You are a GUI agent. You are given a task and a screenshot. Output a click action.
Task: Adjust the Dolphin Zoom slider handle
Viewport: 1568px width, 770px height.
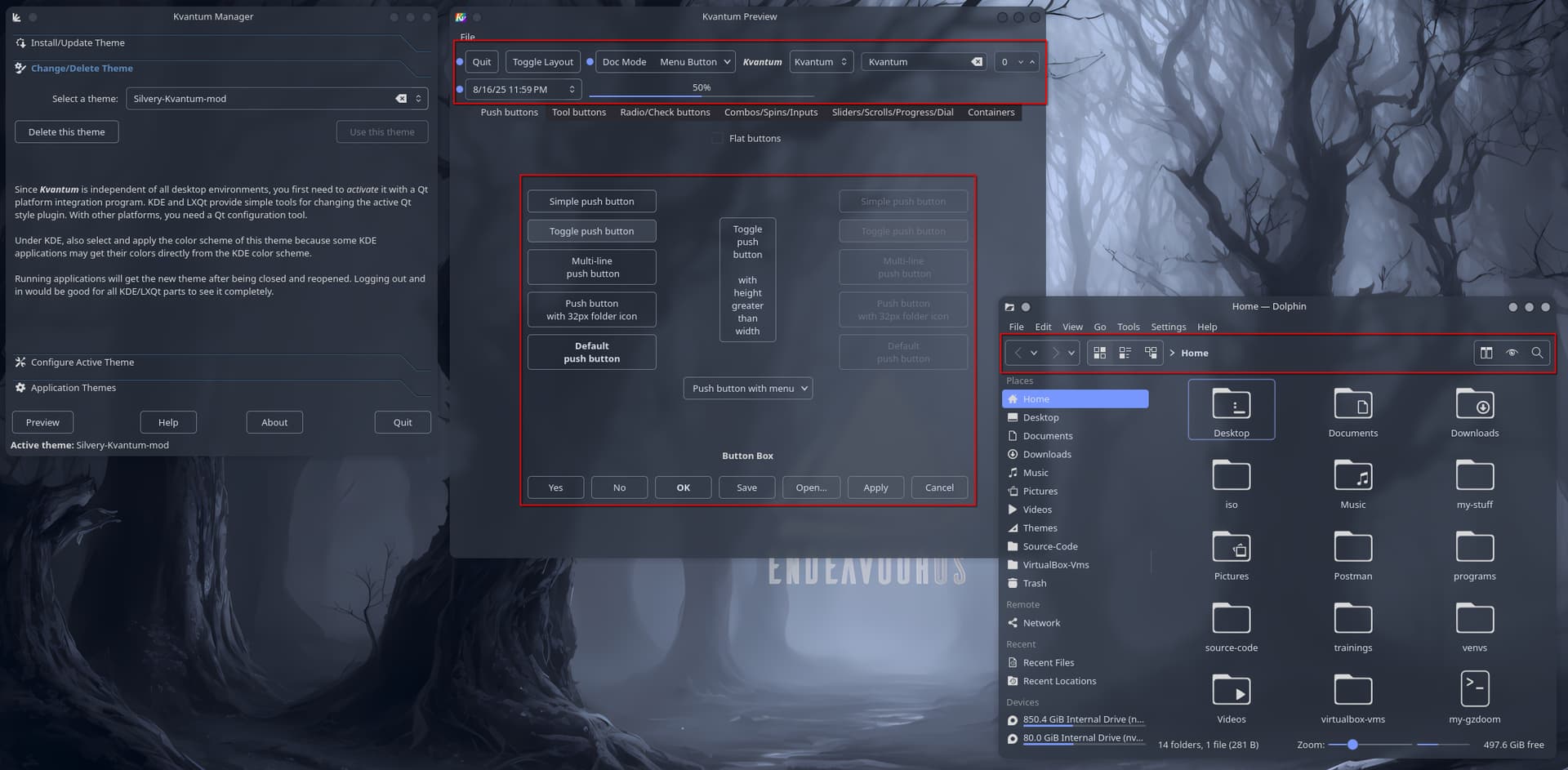[1352, 745]
